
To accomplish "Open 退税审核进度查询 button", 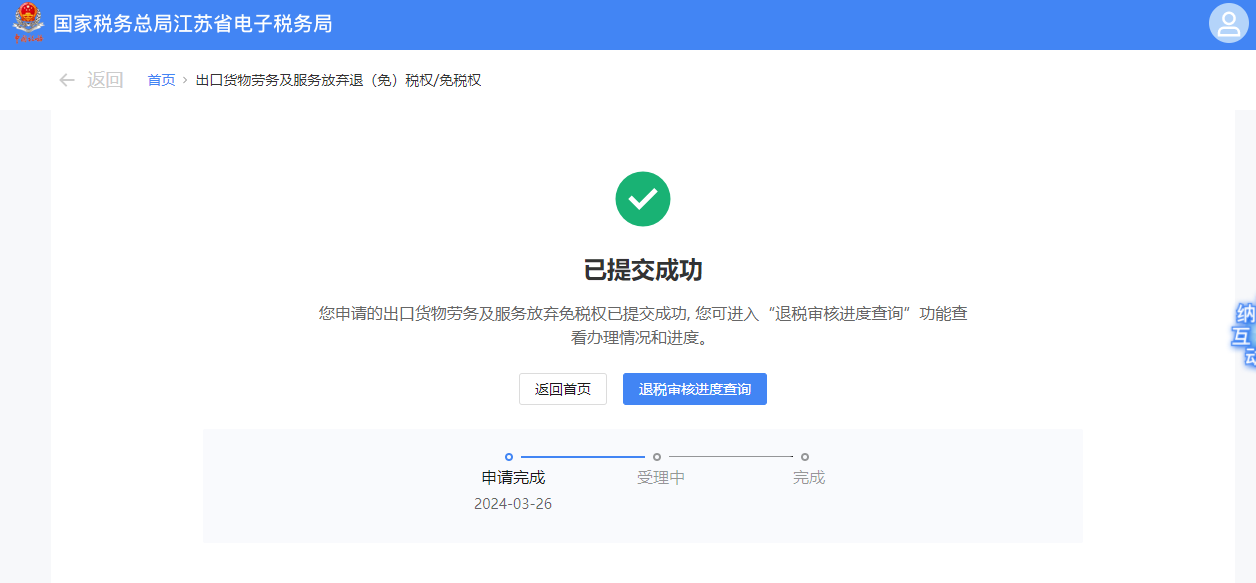I will [x=694, y=389].
